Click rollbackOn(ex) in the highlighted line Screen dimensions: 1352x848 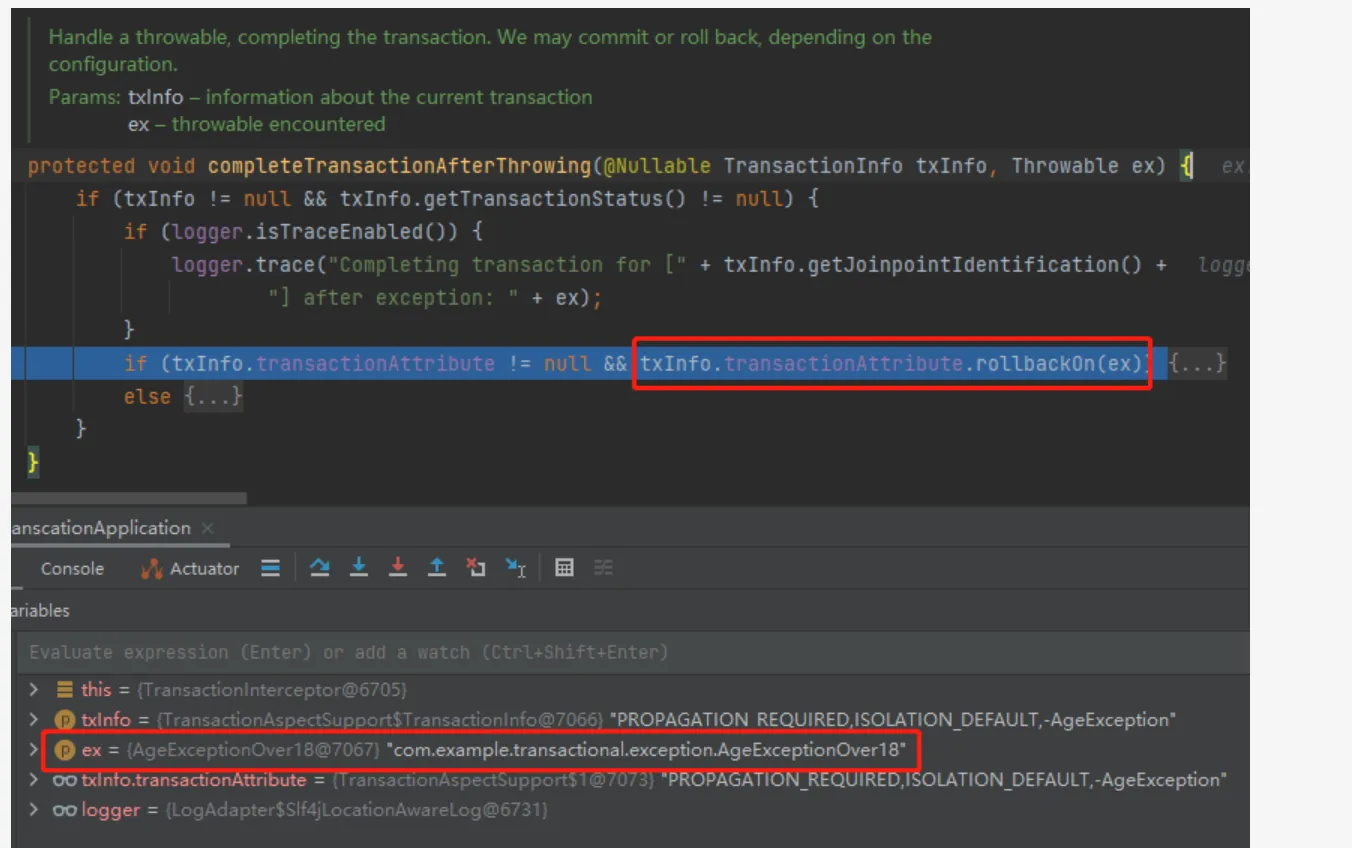pyautogui.click(x=1059, y=363)
